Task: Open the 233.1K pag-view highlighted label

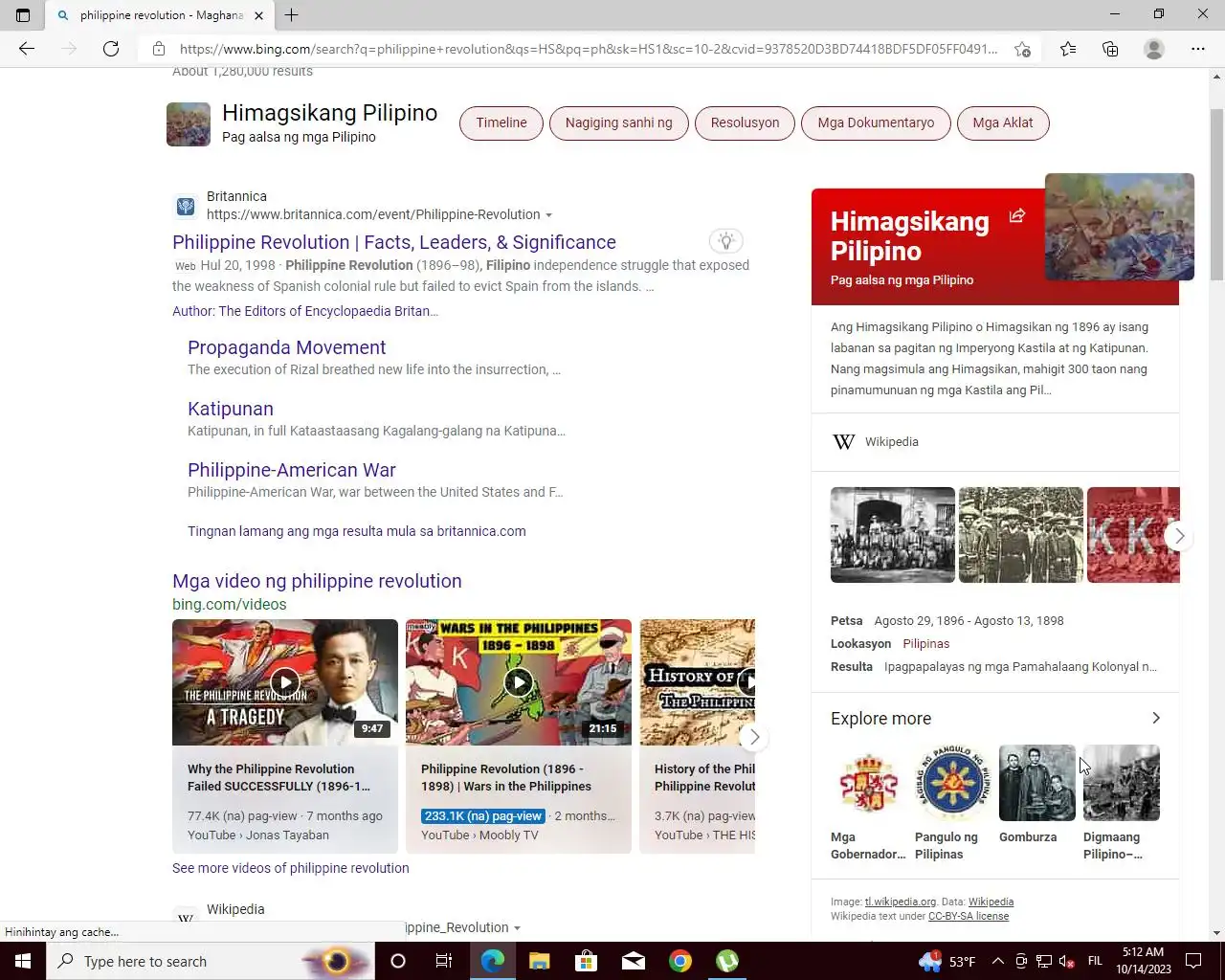Action: pos(483,816)
